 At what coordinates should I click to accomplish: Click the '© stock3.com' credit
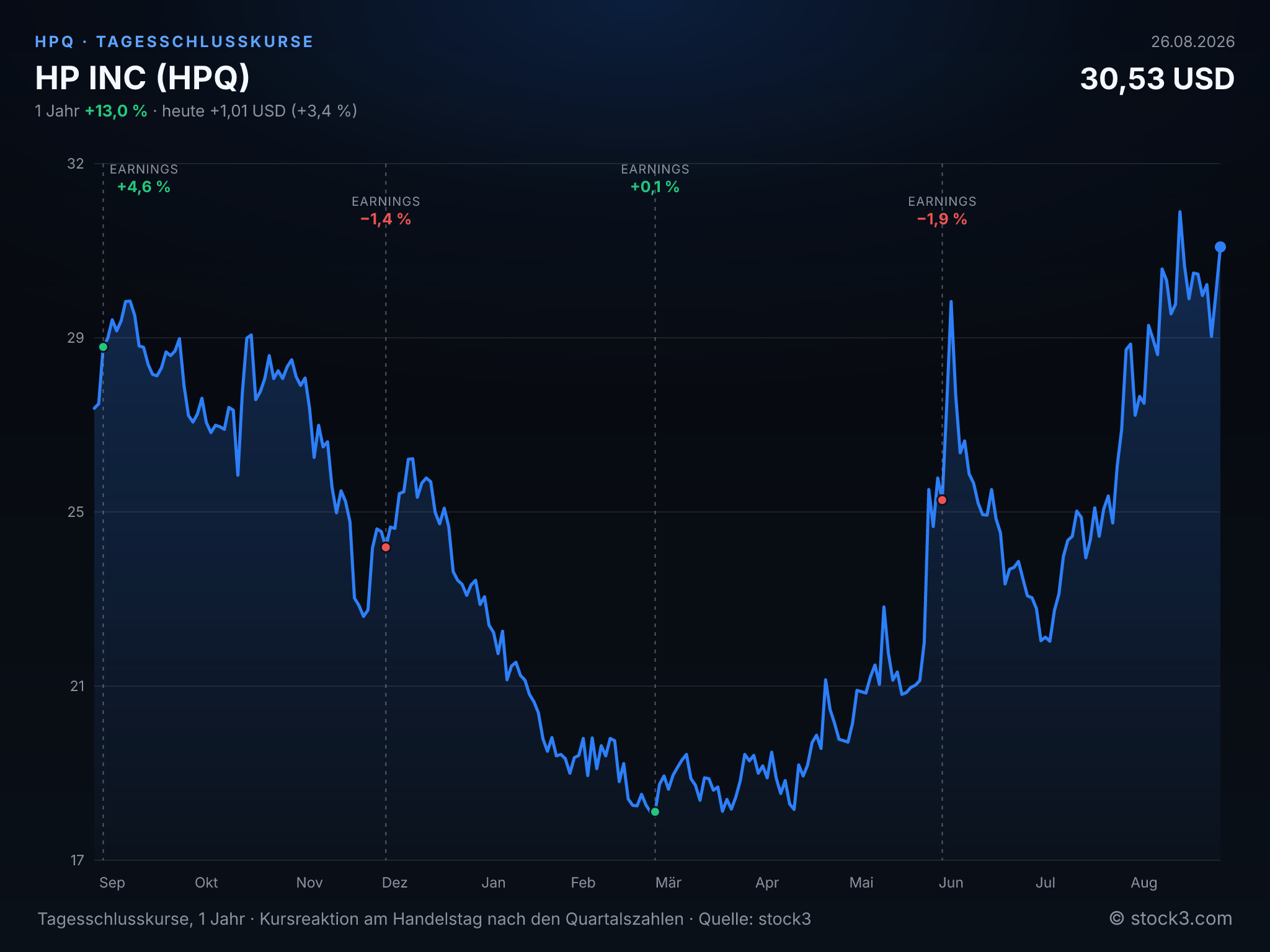point(1171,919)
